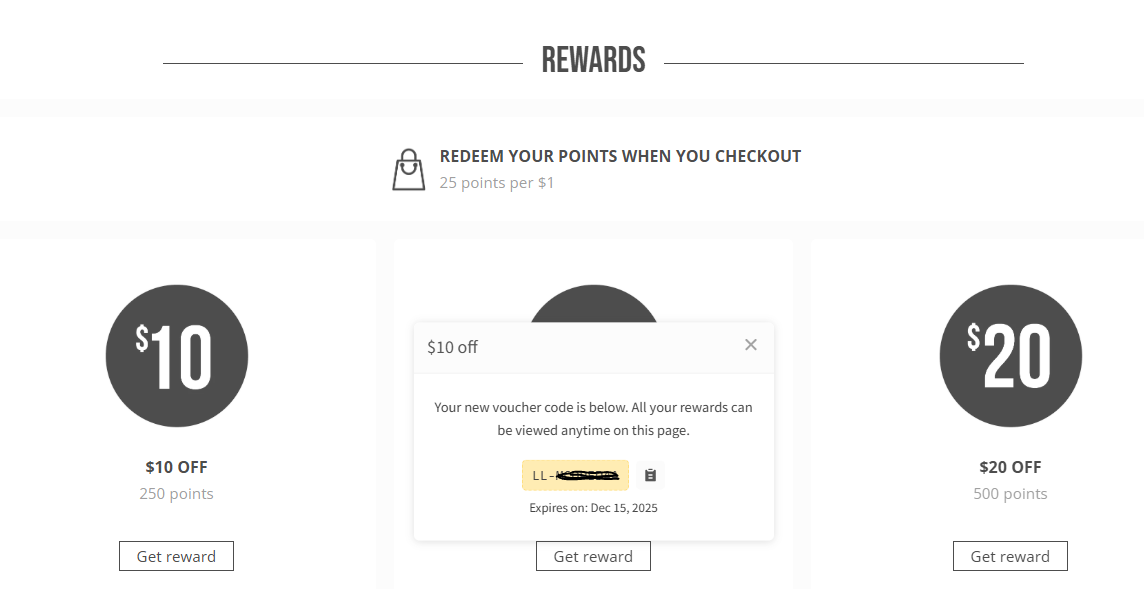
Task: Click the shopping bag icon
Action: click(x=409, y=170)
